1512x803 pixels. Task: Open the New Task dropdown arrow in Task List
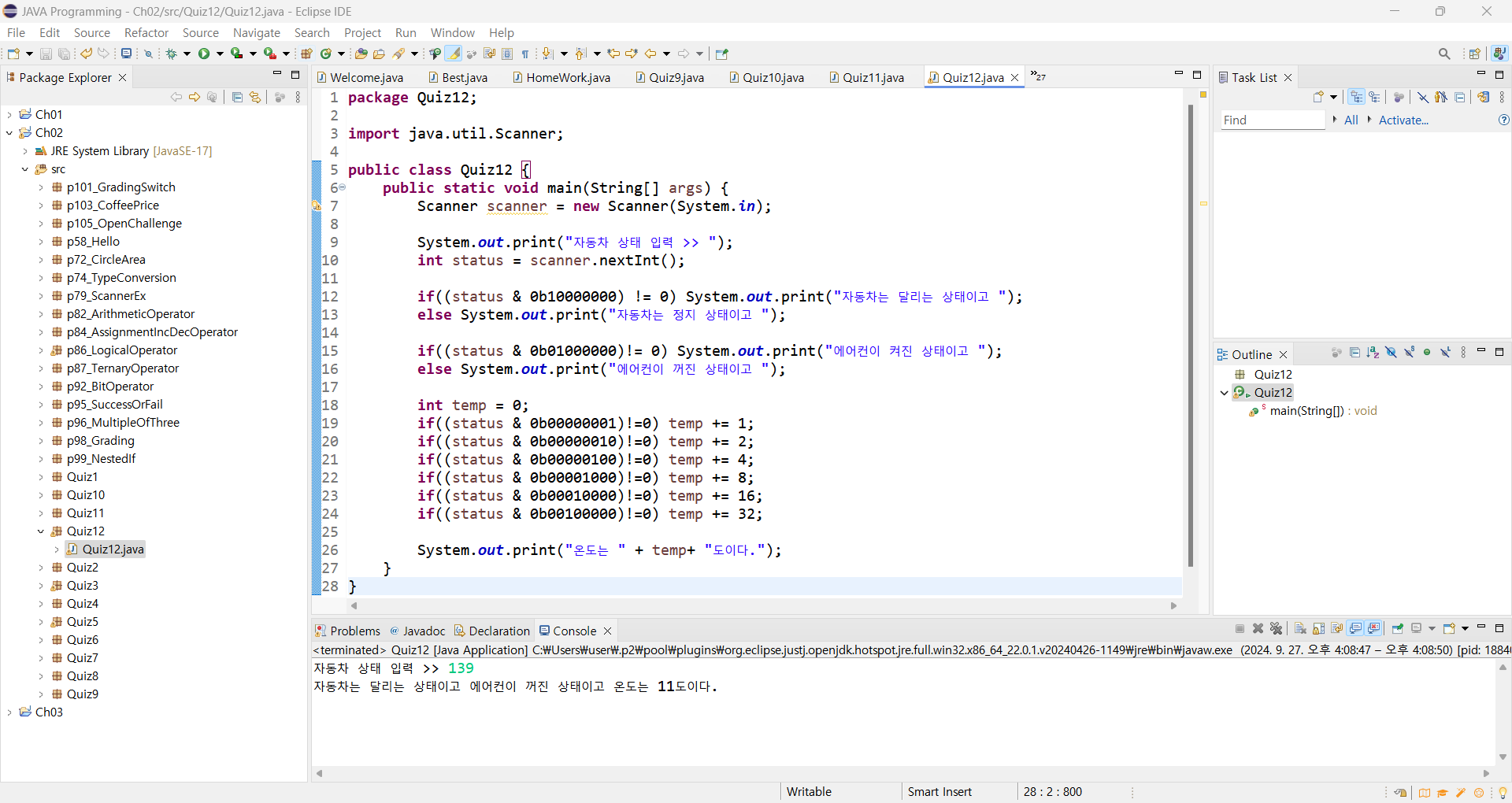[x=1334, y=97]
